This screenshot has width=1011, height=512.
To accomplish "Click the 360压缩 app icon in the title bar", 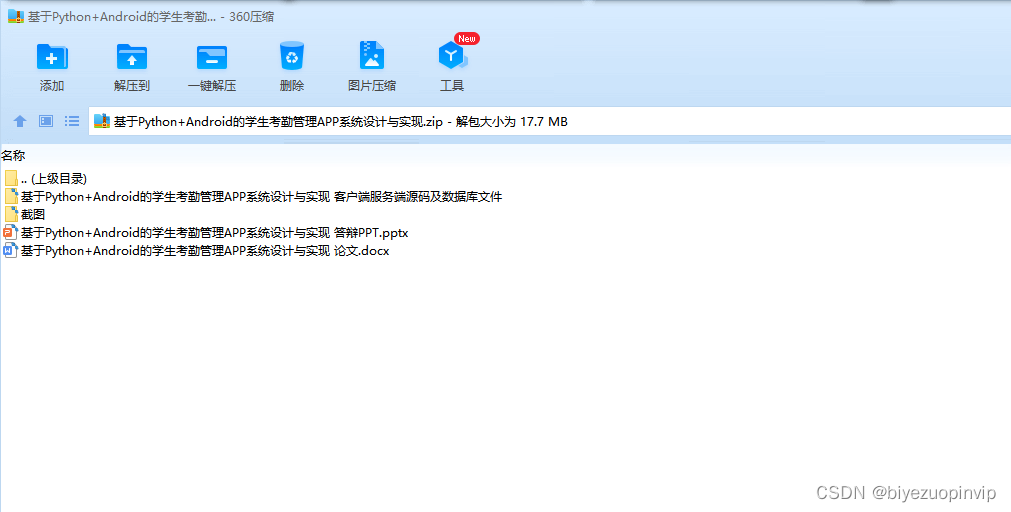I will 15,17.
